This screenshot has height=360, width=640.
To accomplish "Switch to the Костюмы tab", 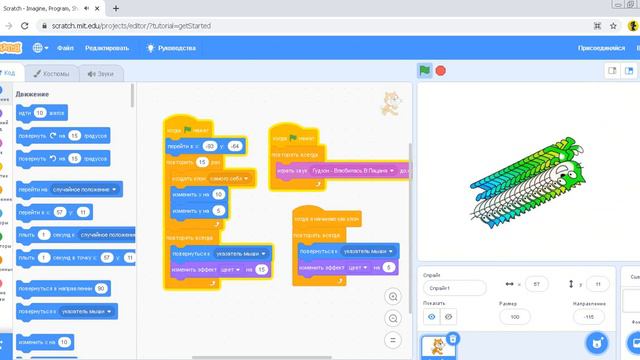I will pyautogui.click(x=52, y=73).
